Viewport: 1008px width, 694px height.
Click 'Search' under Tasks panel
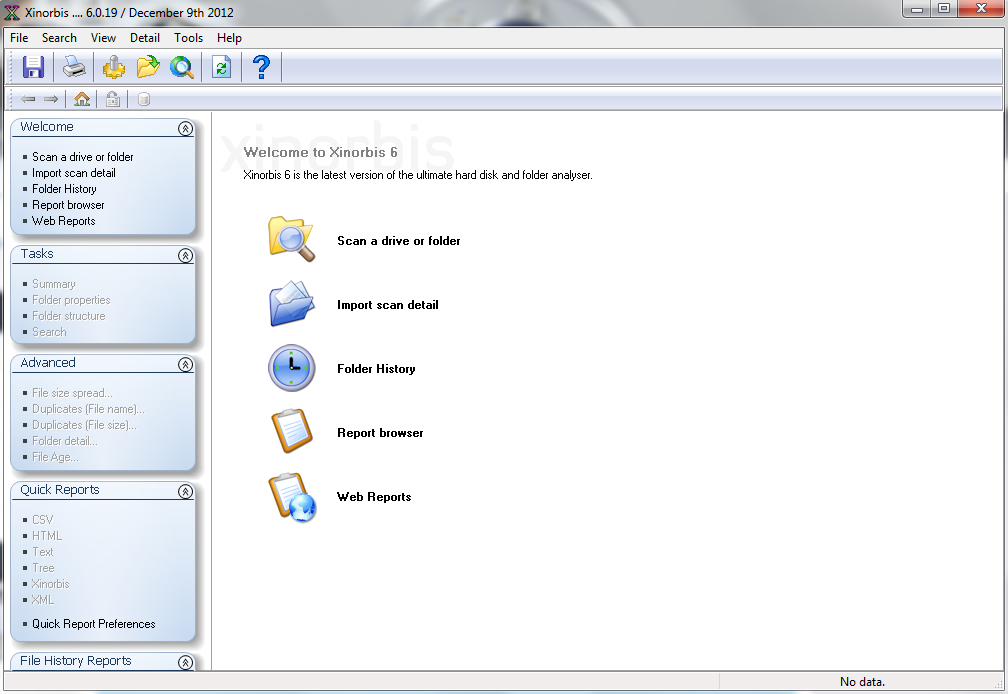(x=50, y=332)
